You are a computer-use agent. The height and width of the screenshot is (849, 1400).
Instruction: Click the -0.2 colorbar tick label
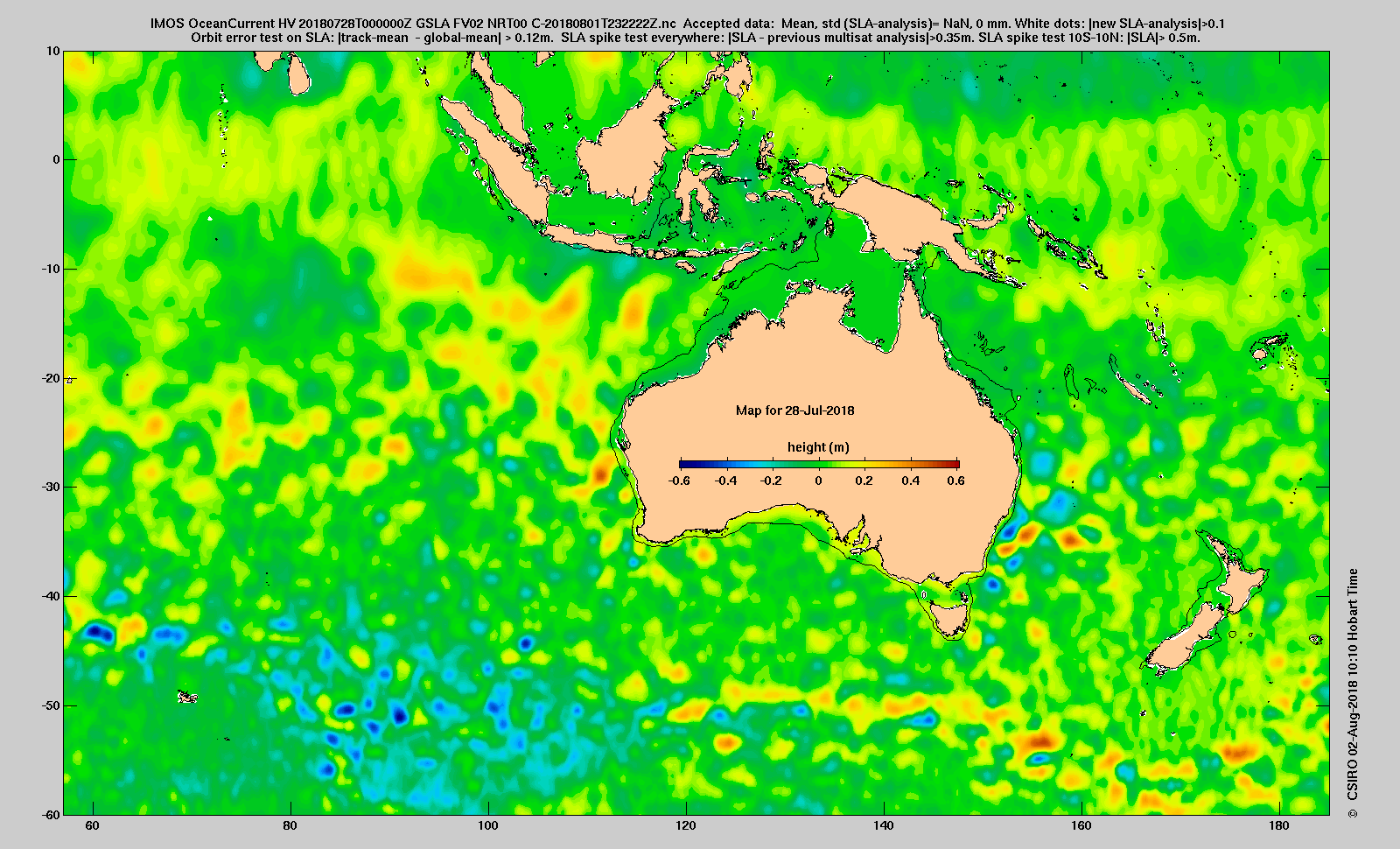coord(772,481)
